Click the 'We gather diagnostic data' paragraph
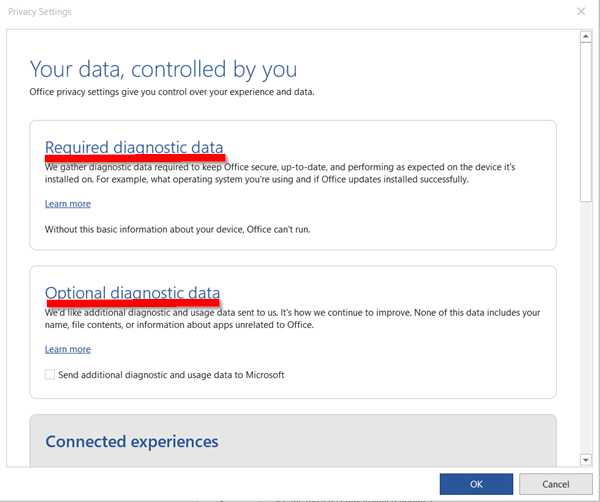The width and height of the screenshot is (600, 502). [x=280, y=173]
